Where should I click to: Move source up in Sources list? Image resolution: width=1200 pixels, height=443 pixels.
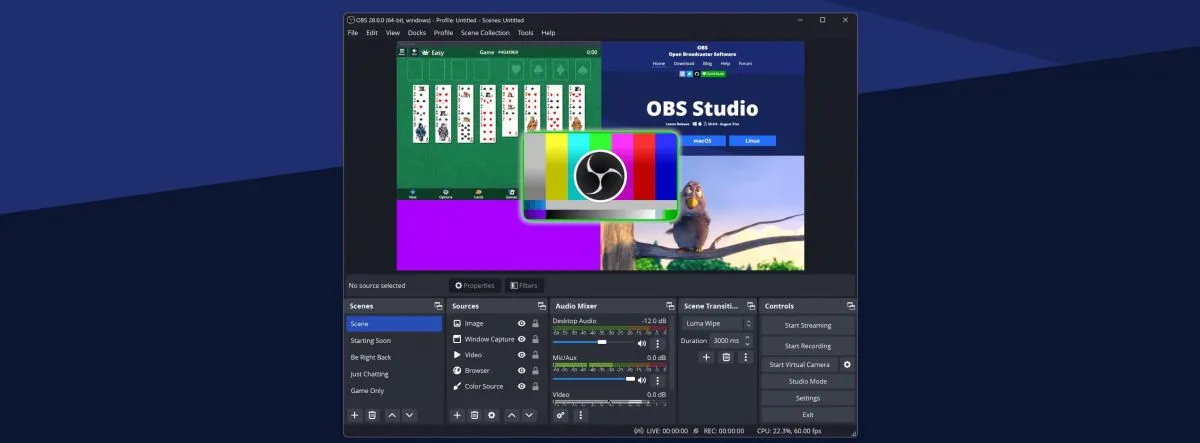(512, 414)
